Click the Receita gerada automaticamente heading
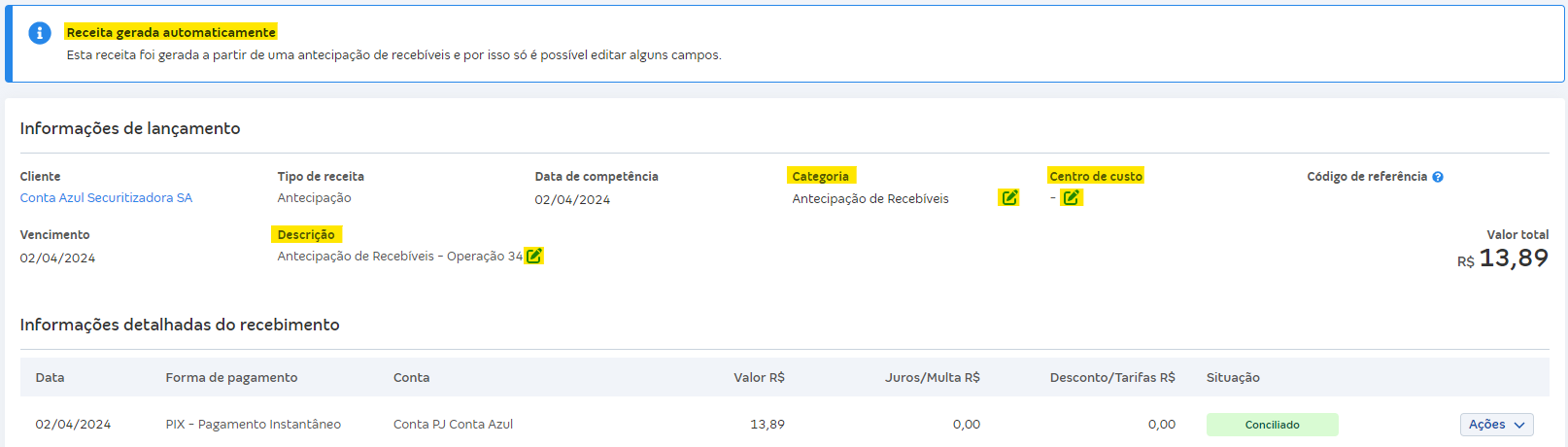This screenshot has height=447, width=1568. (x=171, y=32)
